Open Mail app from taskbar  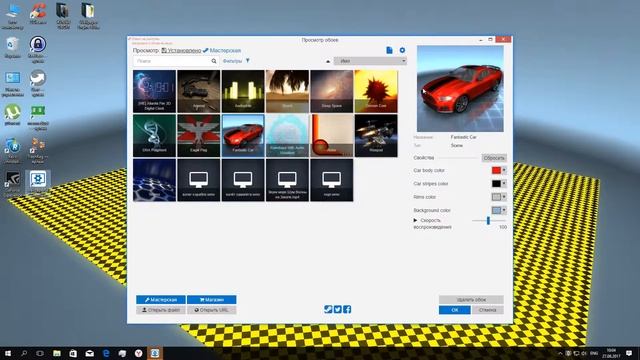pos(89,353)
